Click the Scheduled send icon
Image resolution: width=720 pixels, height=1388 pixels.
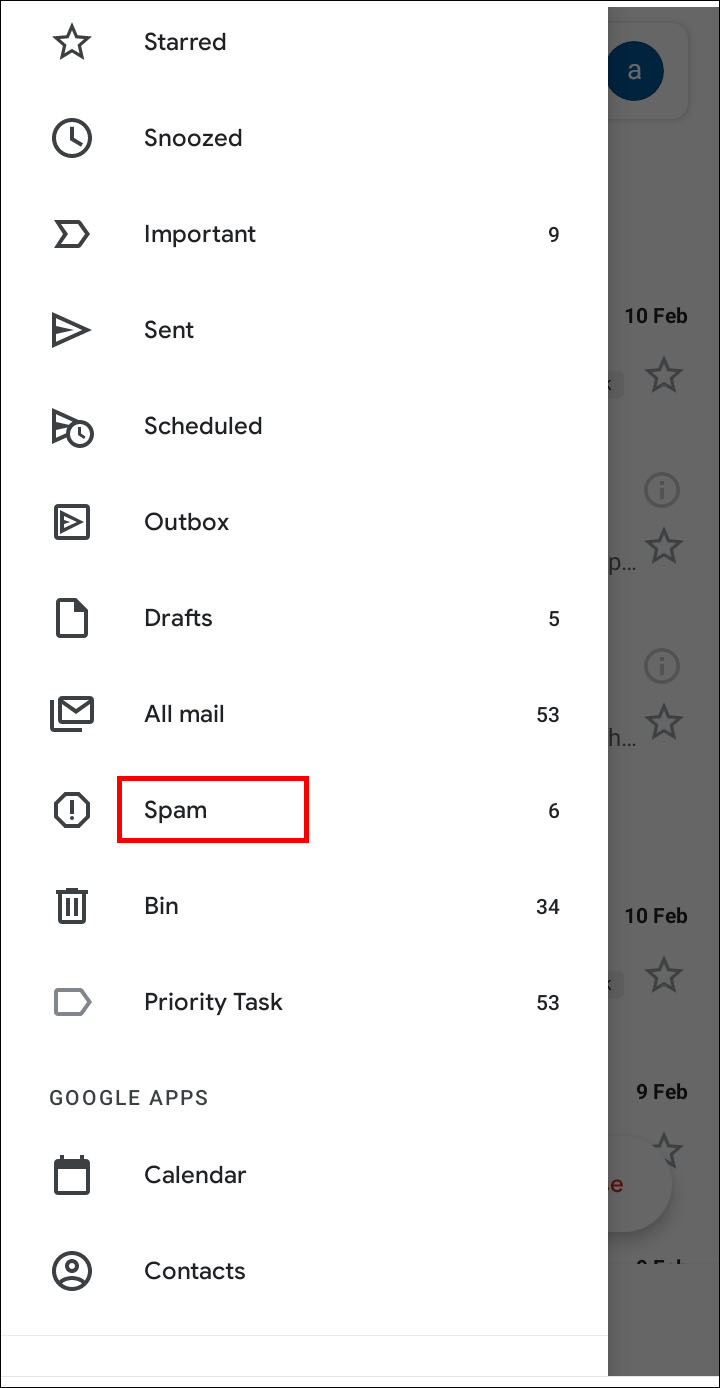click(x=71, y=427)
